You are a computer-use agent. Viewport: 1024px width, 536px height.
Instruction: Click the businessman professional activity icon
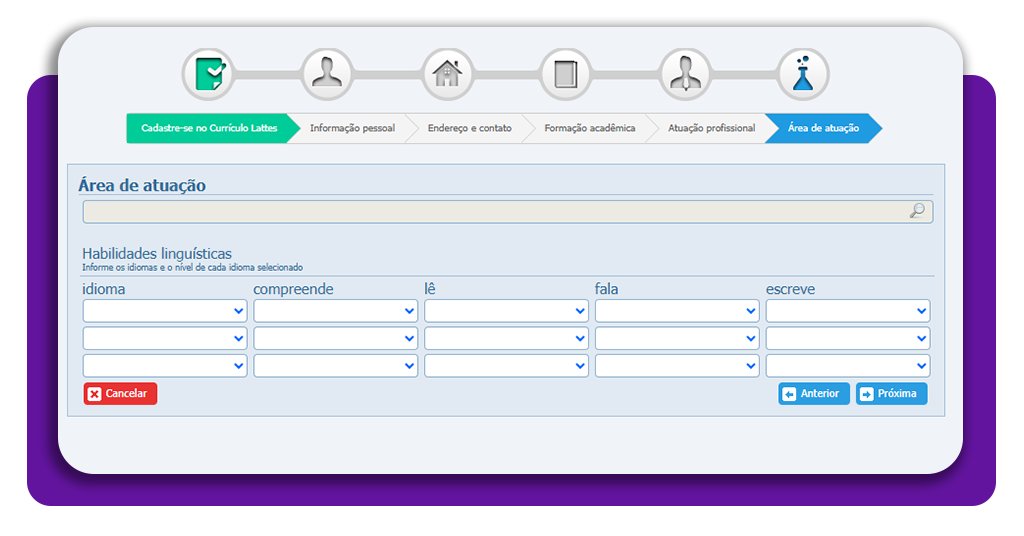(685, 74)
